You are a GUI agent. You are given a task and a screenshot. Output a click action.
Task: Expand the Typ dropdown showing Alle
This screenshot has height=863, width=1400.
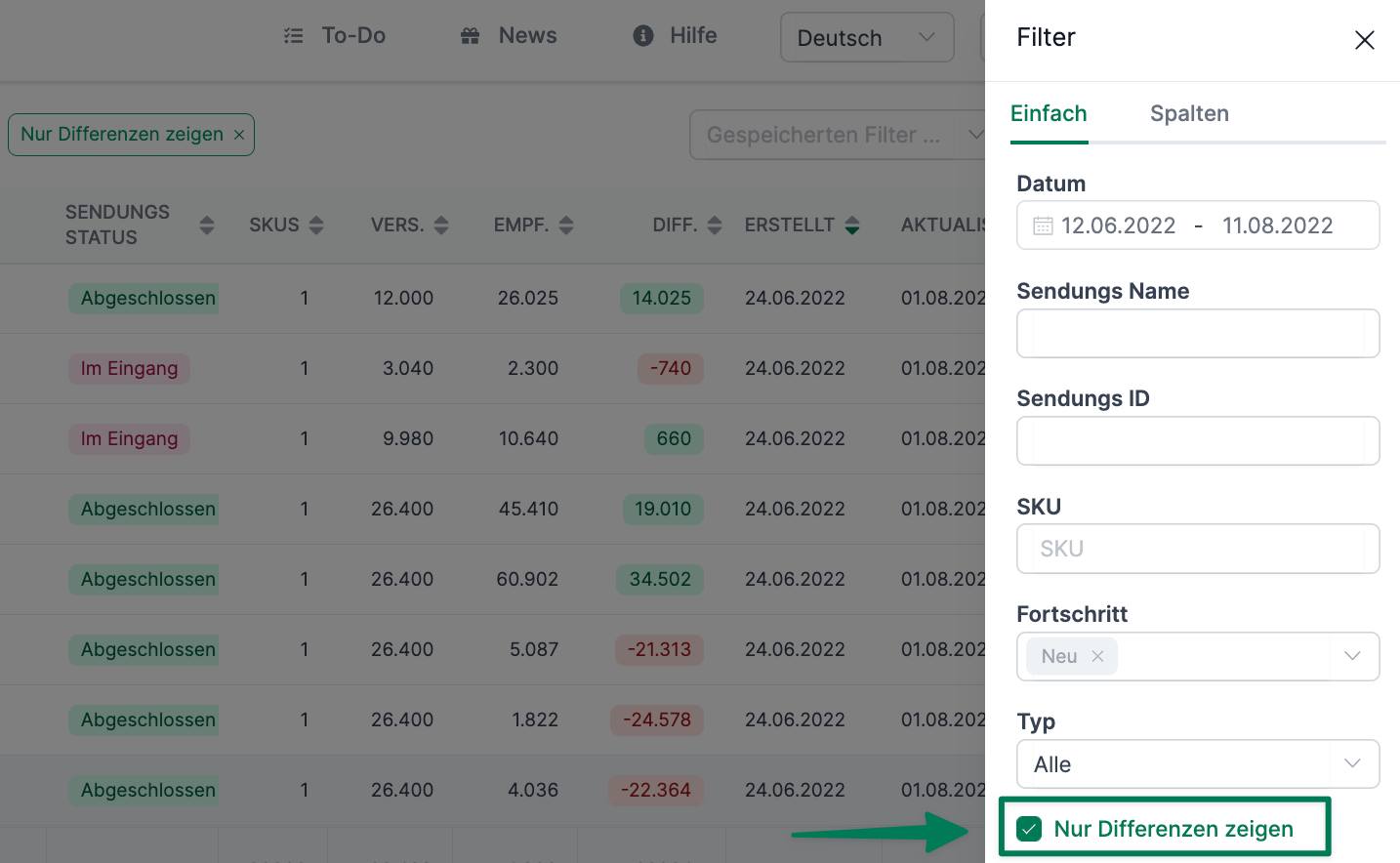point(1198,764)
